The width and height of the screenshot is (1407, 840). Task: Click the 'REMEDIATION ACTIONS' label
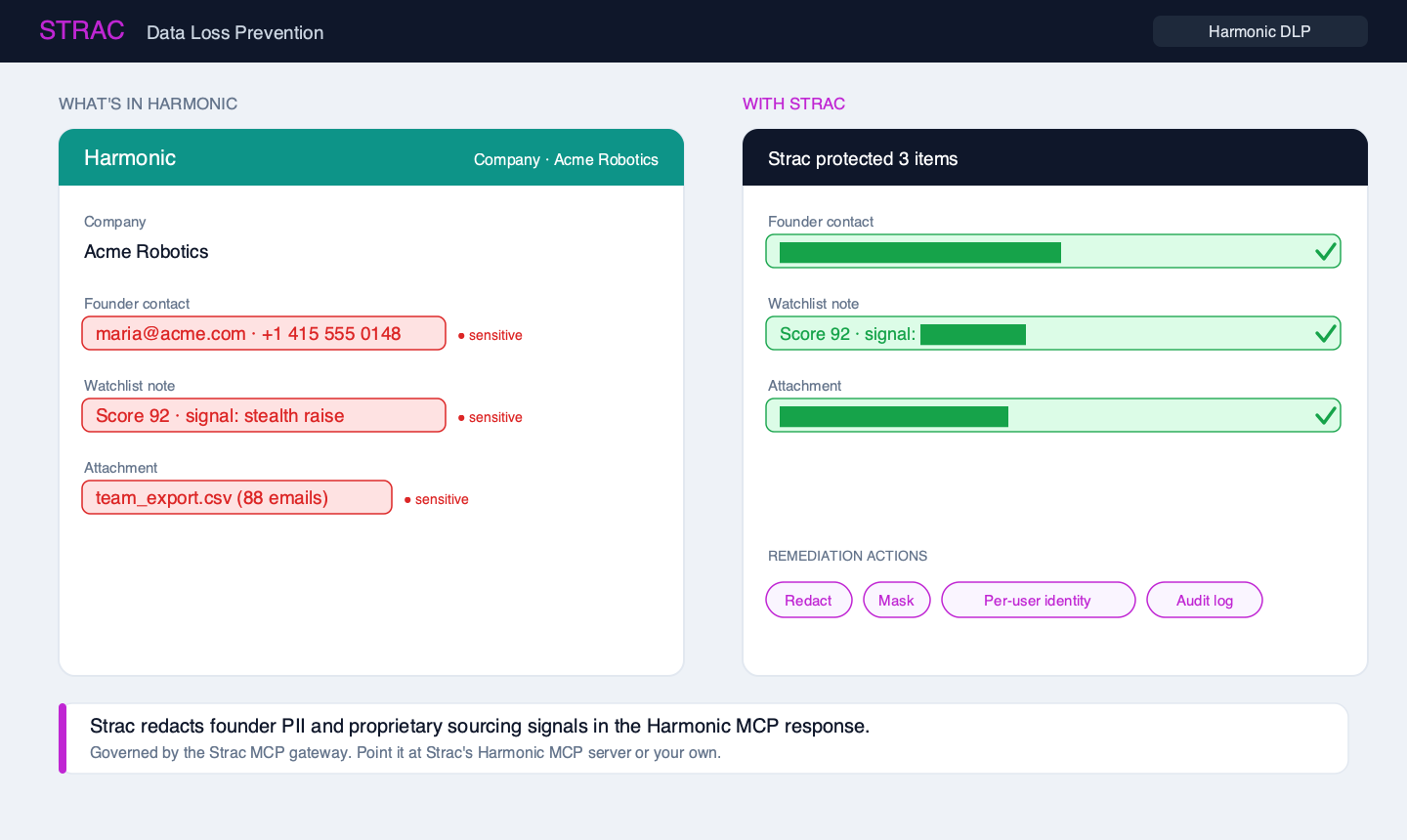[x=848, y=556]
